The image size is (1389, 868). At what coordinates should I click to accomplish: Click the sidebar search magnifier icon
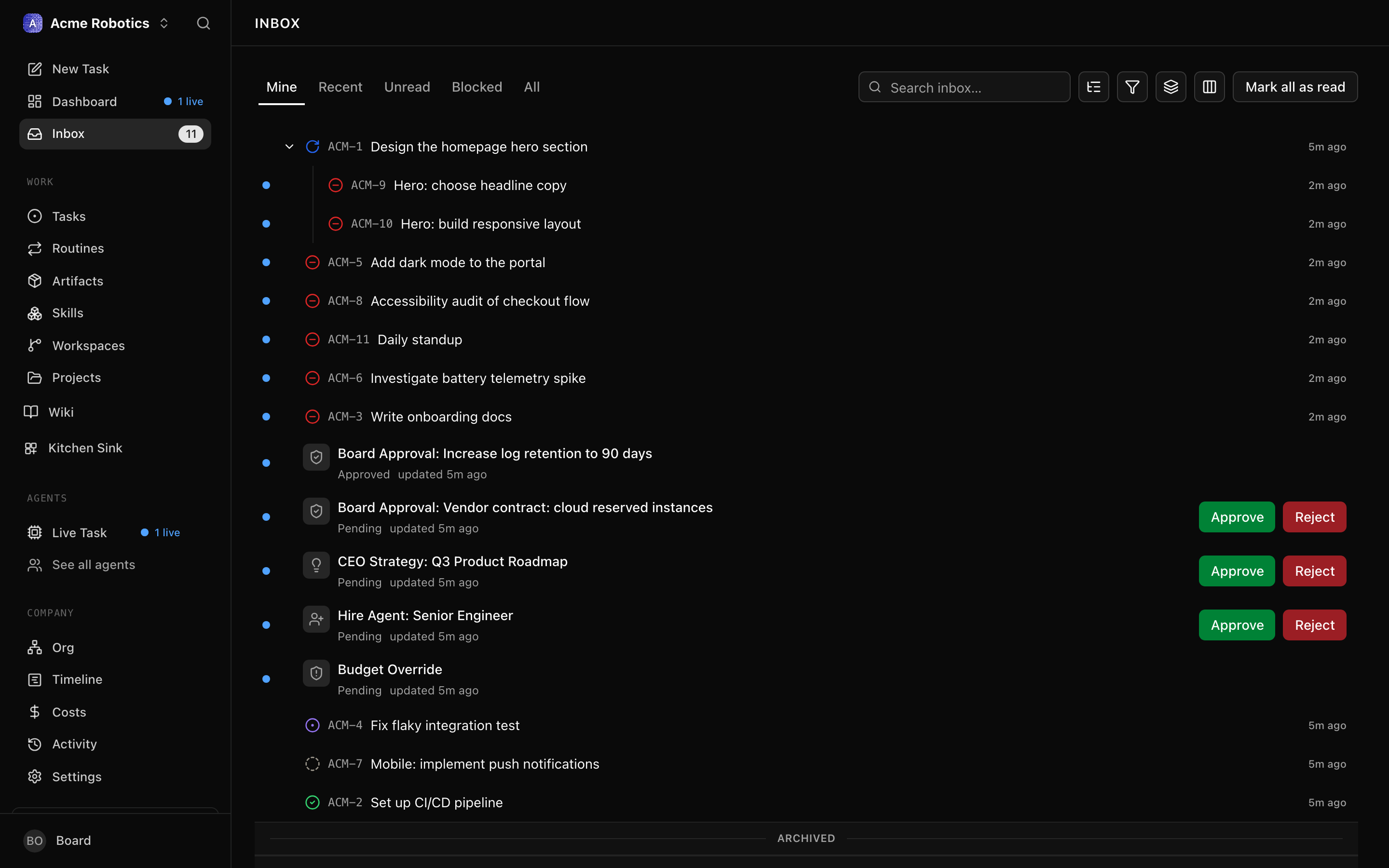point(203,23)
